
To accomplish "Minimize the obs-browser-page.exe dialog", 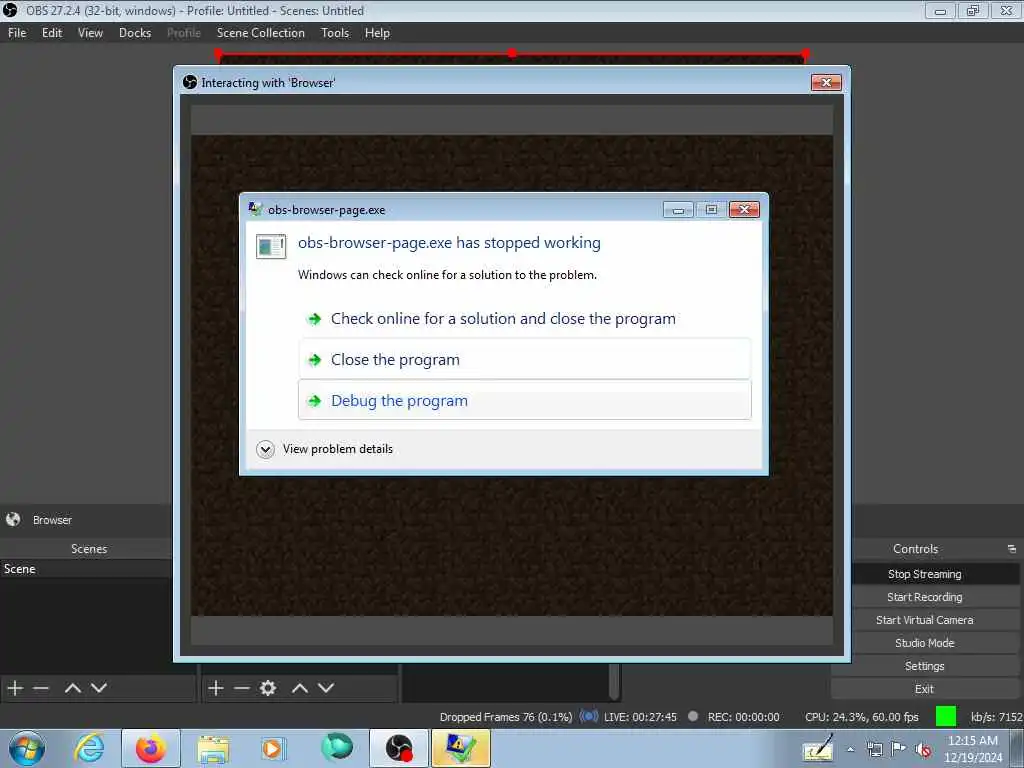I will point(678,209).
